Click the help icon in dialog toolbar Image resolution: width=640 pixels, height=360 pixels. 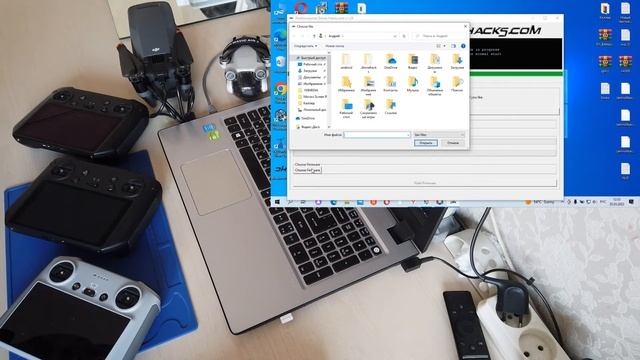pyautogui.click(x=463, y=46)
